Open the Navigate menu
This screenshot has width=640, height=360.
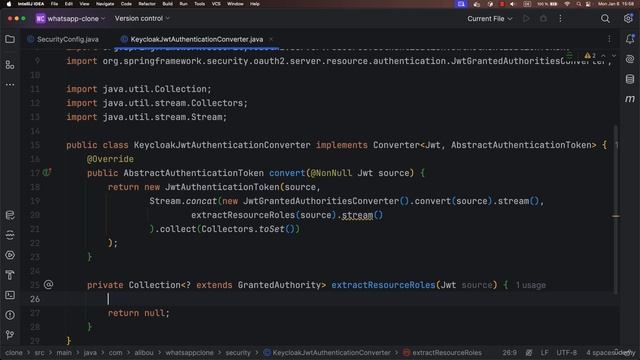[105, 4]
